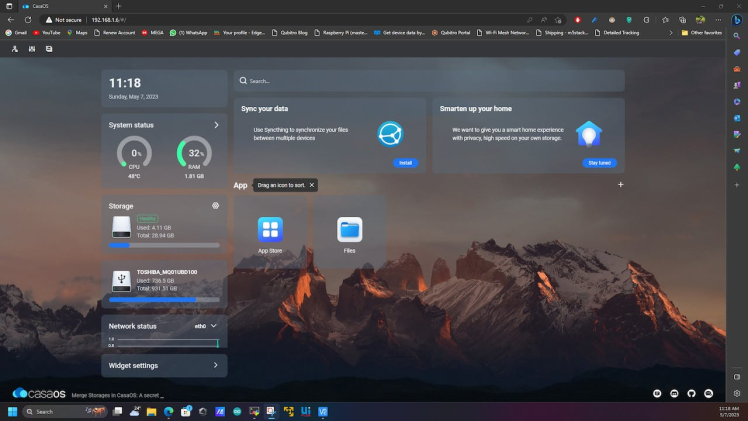This screenshot has width=748, height=421.
Task: Open the CasaOS GitHub link icon
Action: 691,393
